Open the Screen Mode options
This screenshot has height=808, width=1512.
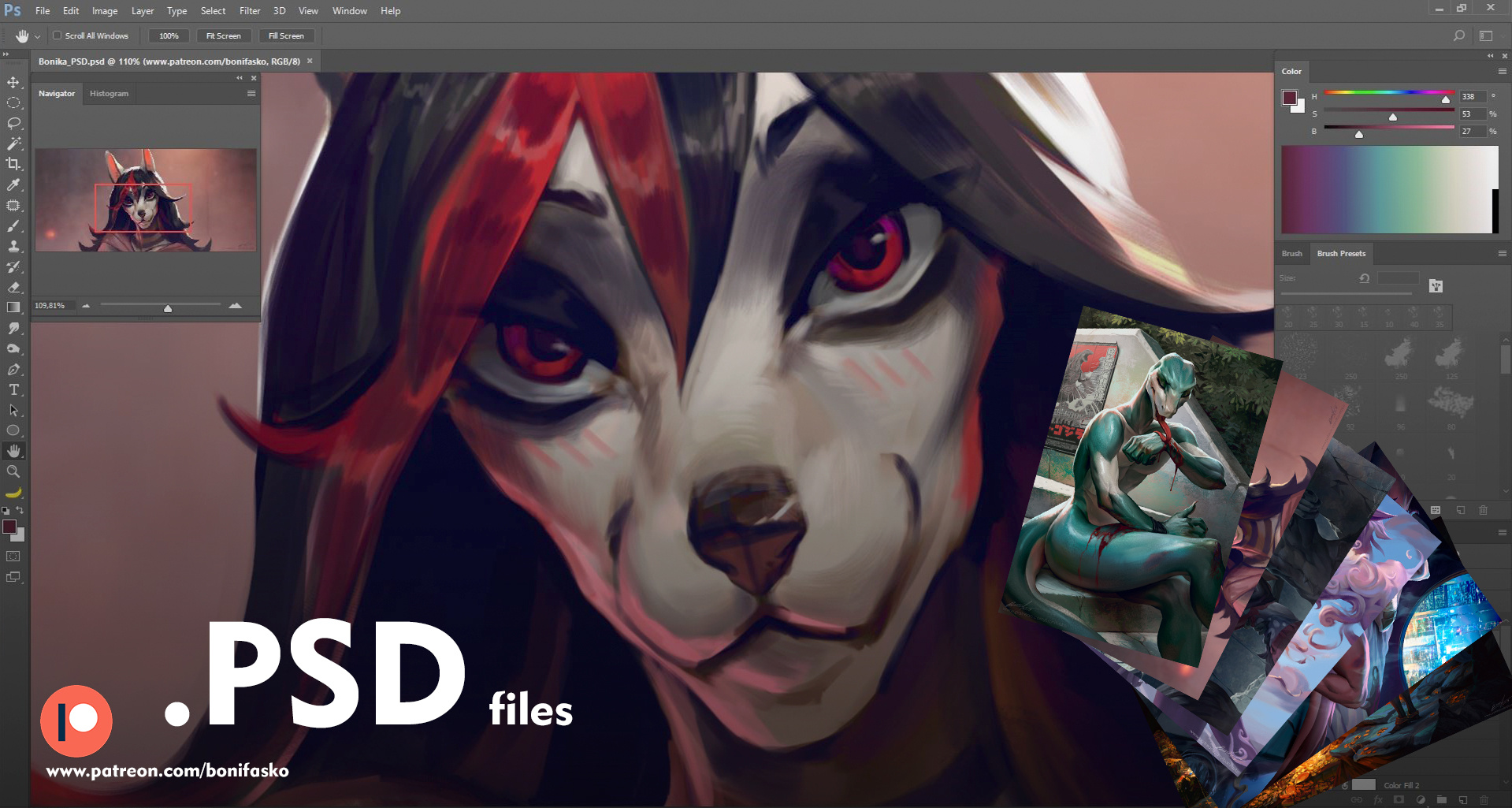(13, 577)
